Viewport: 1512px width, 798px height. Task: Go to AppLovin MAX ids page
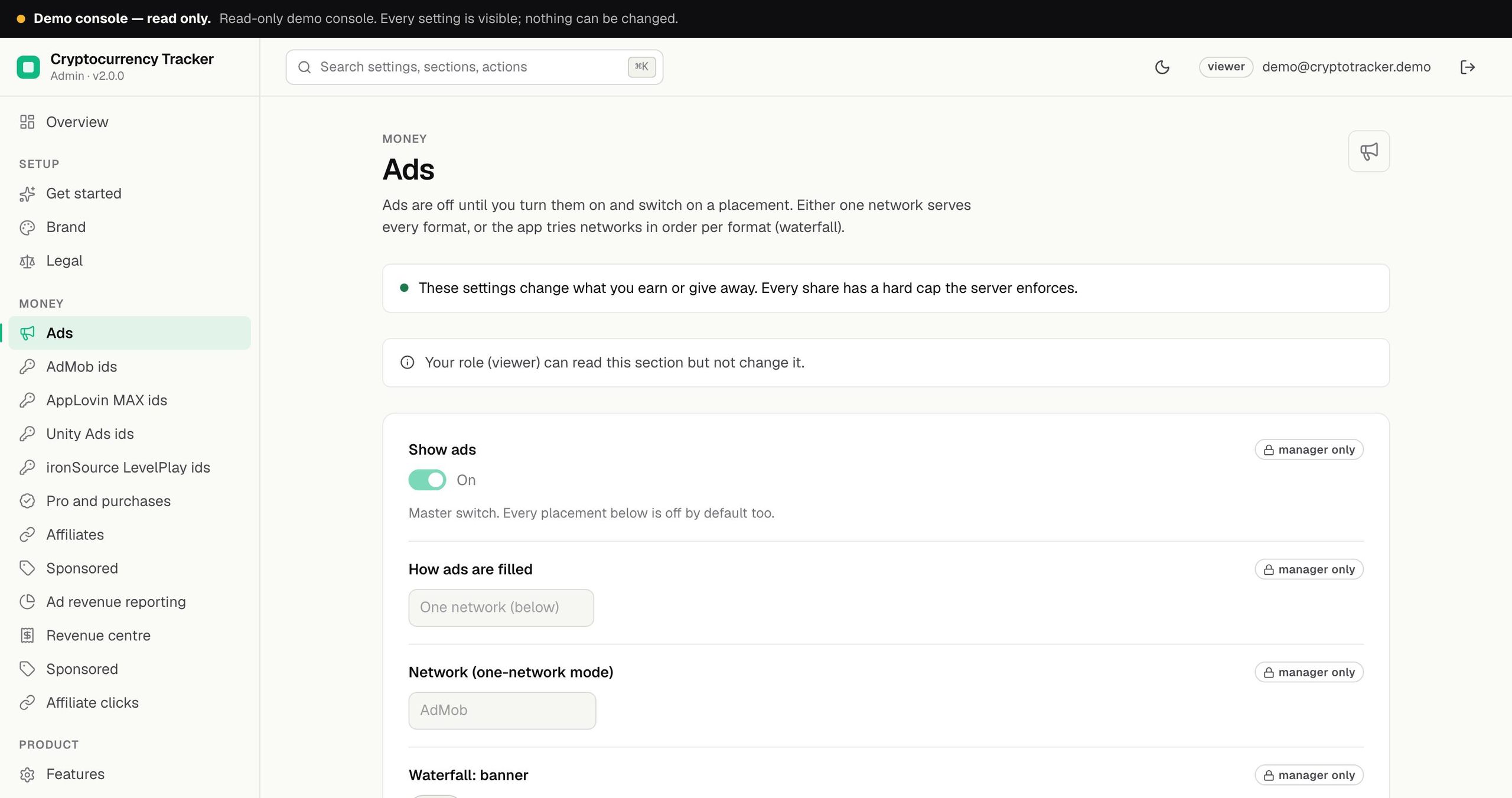(x=129, y=400)
